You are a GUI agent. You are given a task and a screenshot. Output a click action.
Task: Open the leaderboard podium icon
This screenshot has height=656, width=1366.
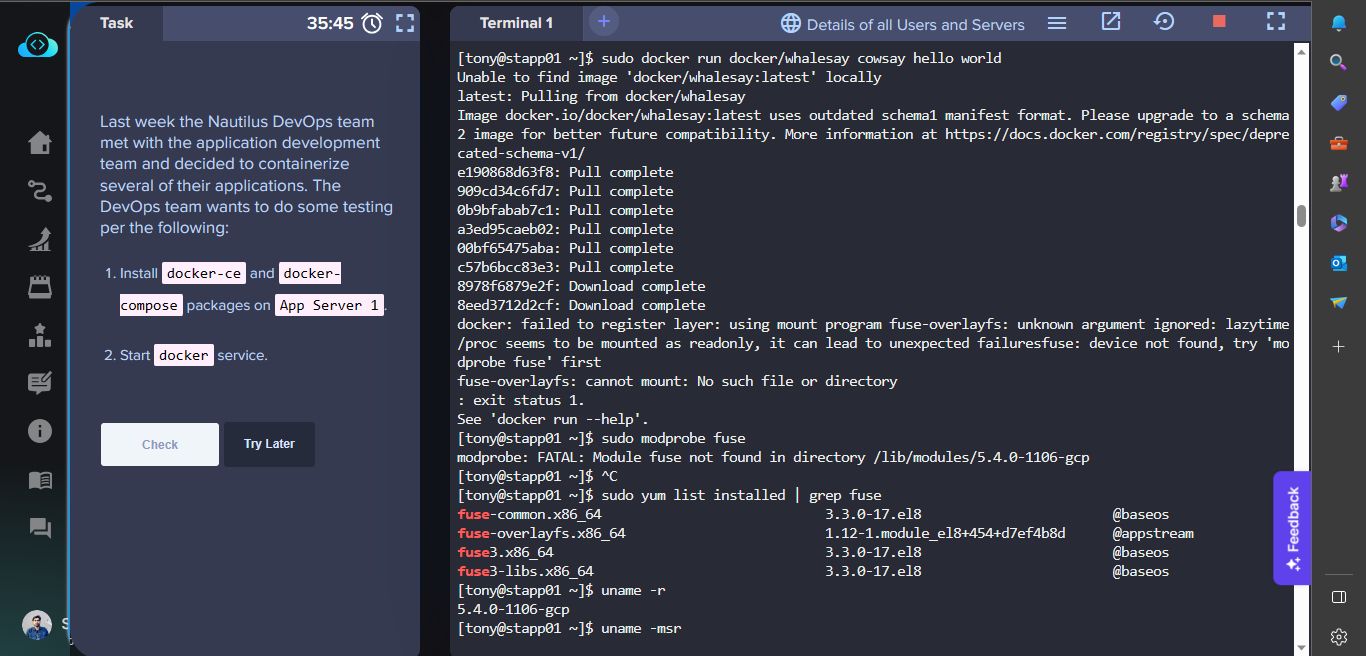(x=40, y=336)
